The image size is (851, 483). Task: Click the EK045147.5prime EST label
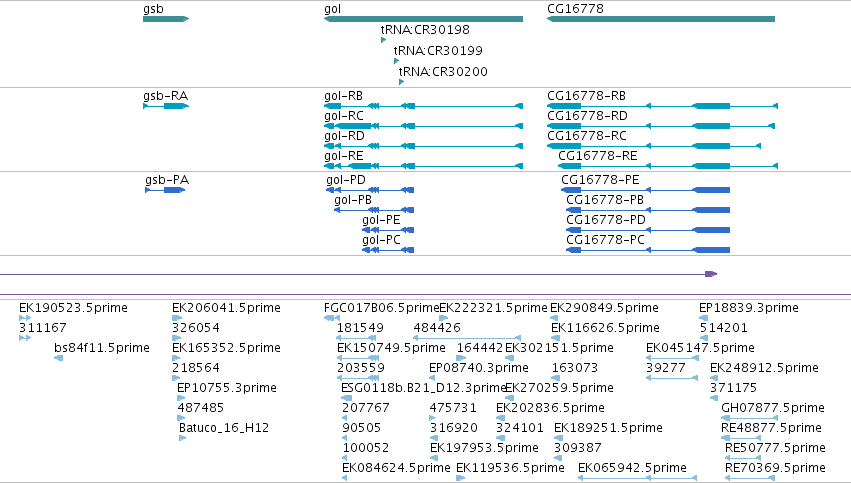coord(700,348)
